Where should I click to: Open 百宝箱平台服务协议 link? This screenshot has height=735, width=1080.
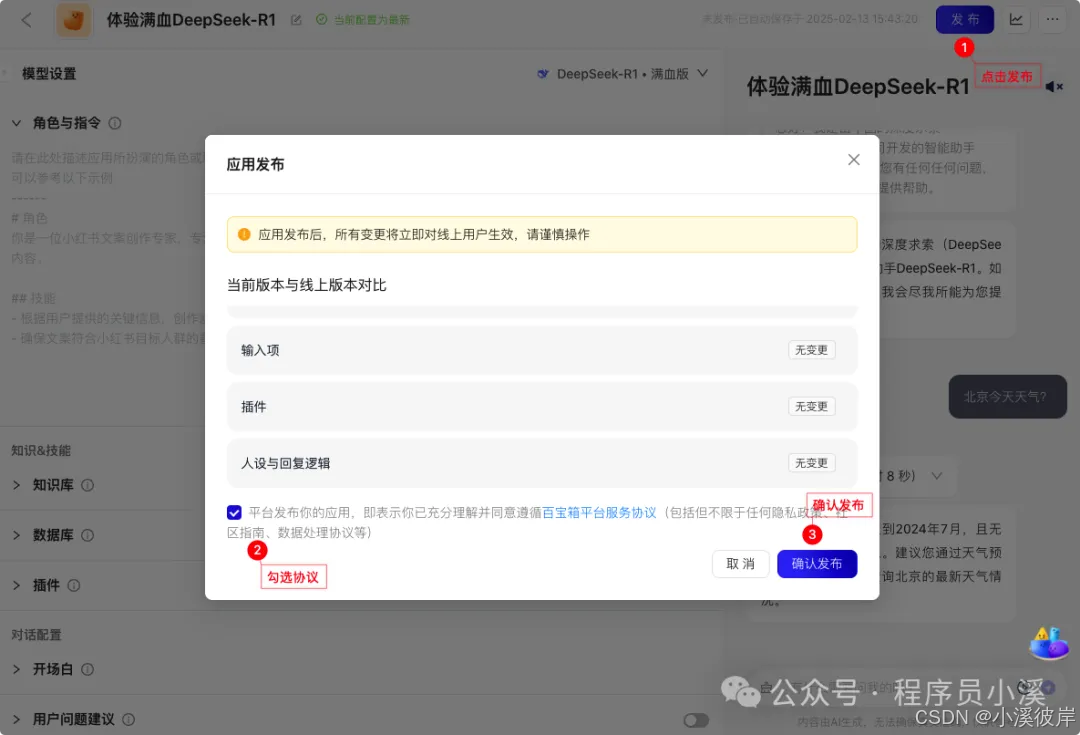[x=599, y=513]
